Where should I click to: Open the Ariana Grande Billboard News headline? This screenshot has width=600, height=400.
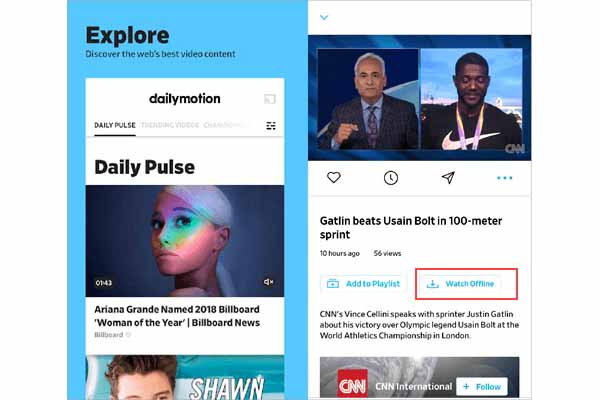coord(177,316)
